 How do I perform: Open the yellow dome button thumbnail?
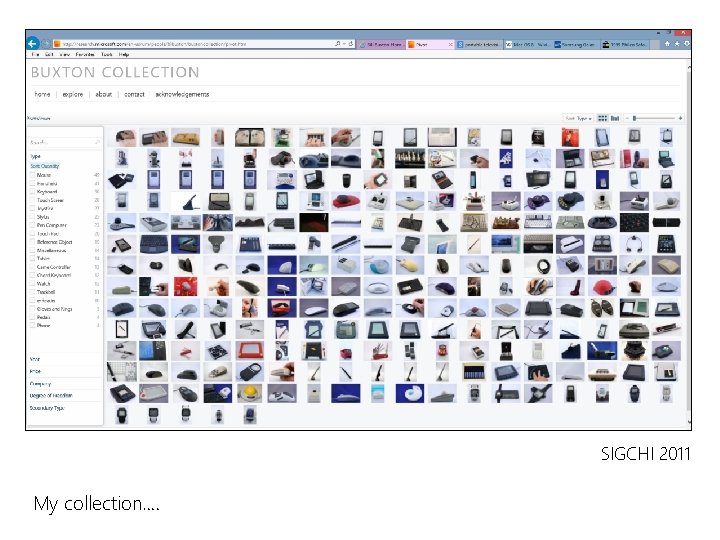pyautogui.click(x=250, y=394)
